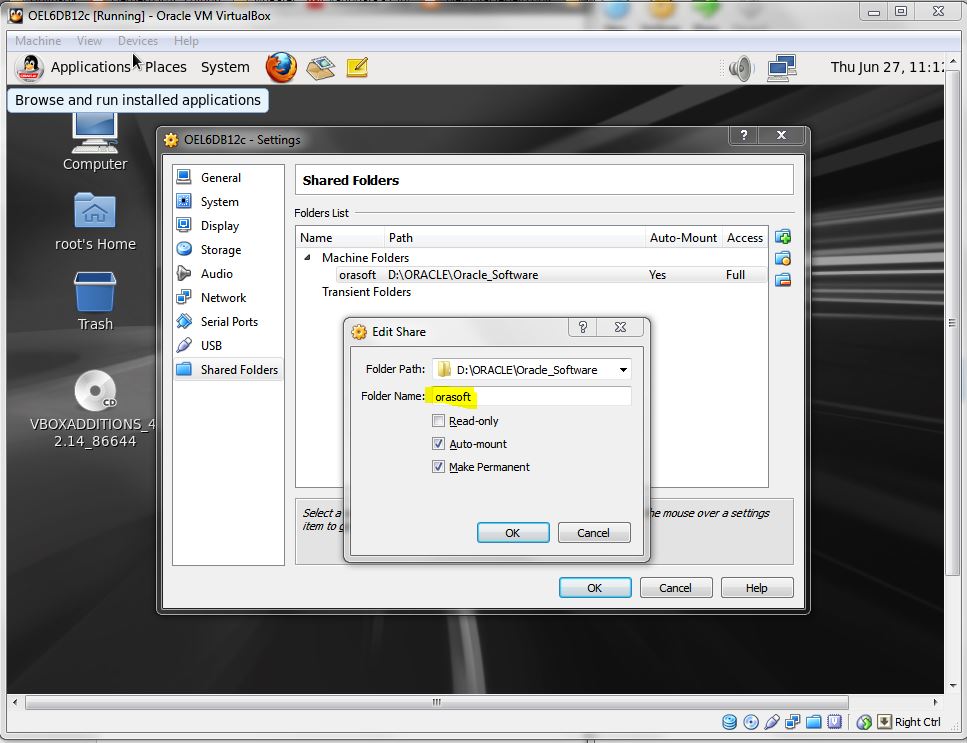
Task: Open the Folder Path dropdown
Action: (623, 370)
